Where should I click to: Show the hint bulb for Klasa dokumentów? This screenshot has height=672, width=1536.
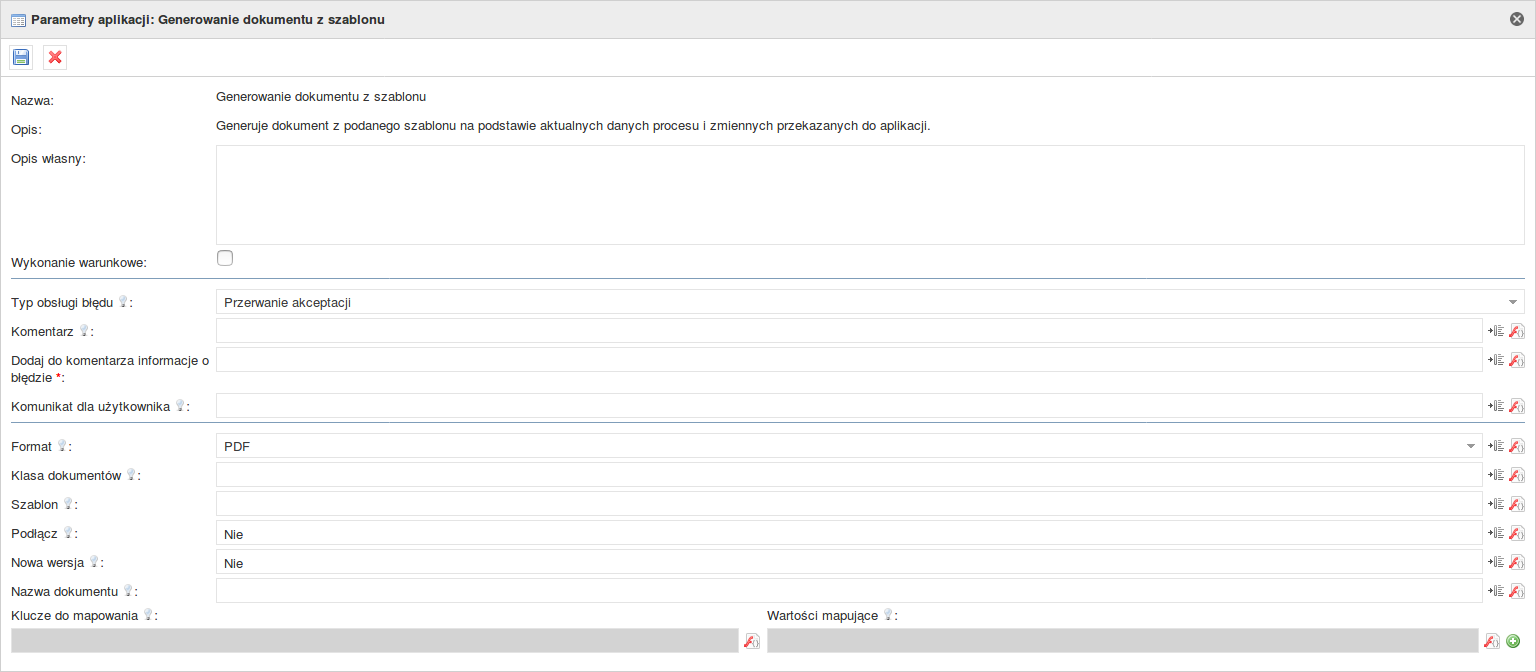(x=131, y=474)
